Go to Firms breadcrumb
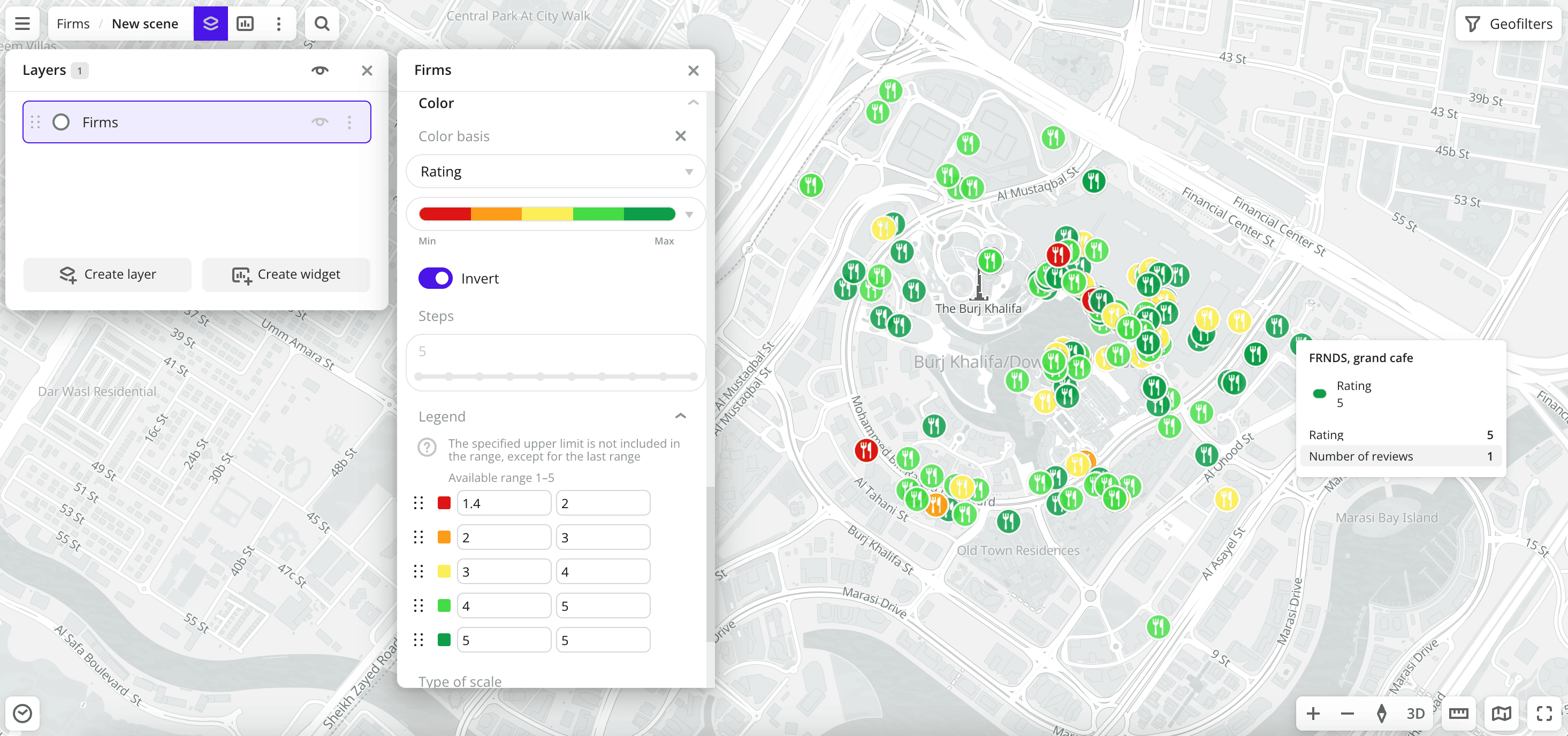The height and width of the screenshot is (736, 1568). (x=73, y=24)
